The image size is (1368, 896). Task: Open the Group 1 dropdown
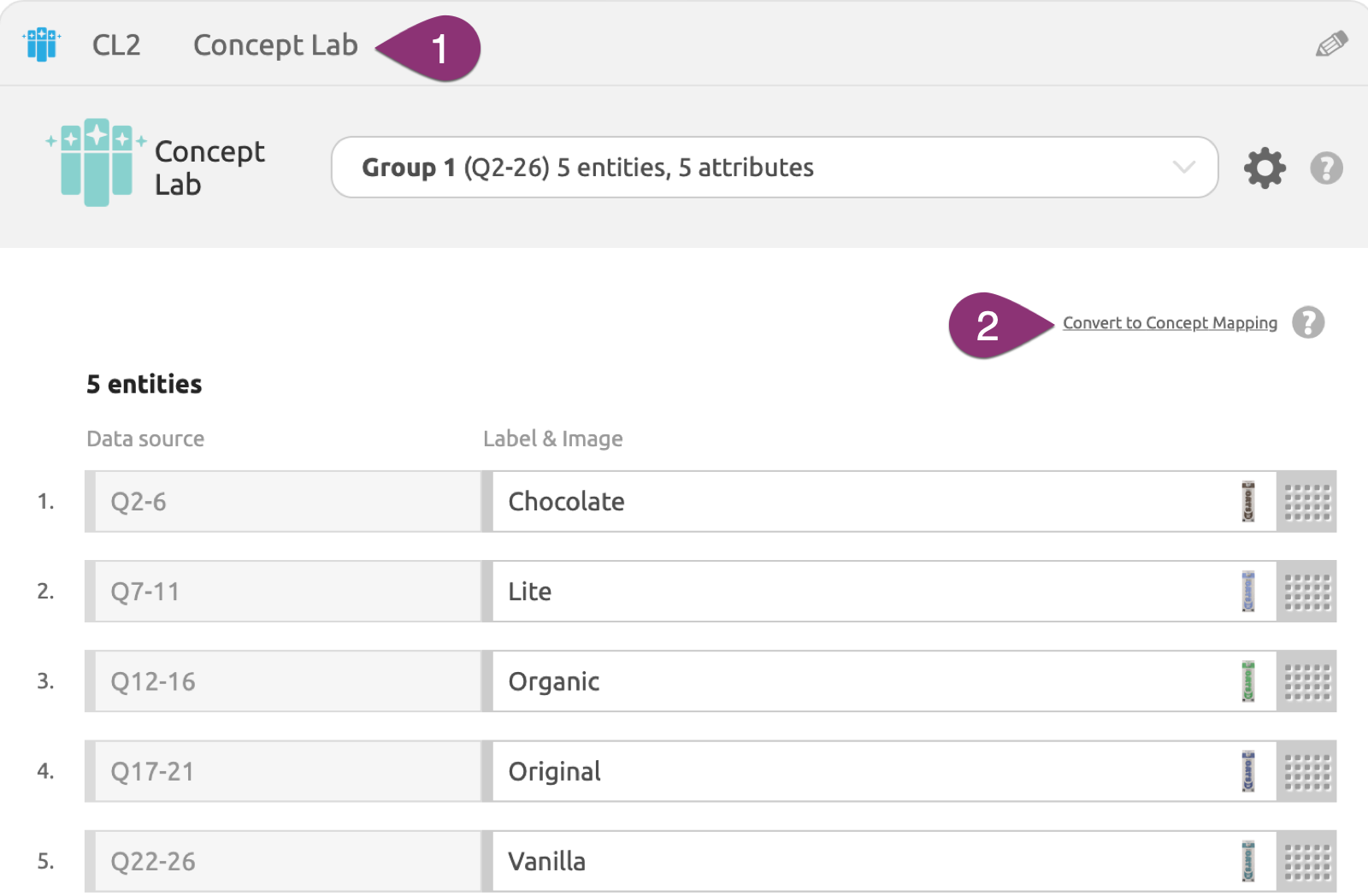775,167
